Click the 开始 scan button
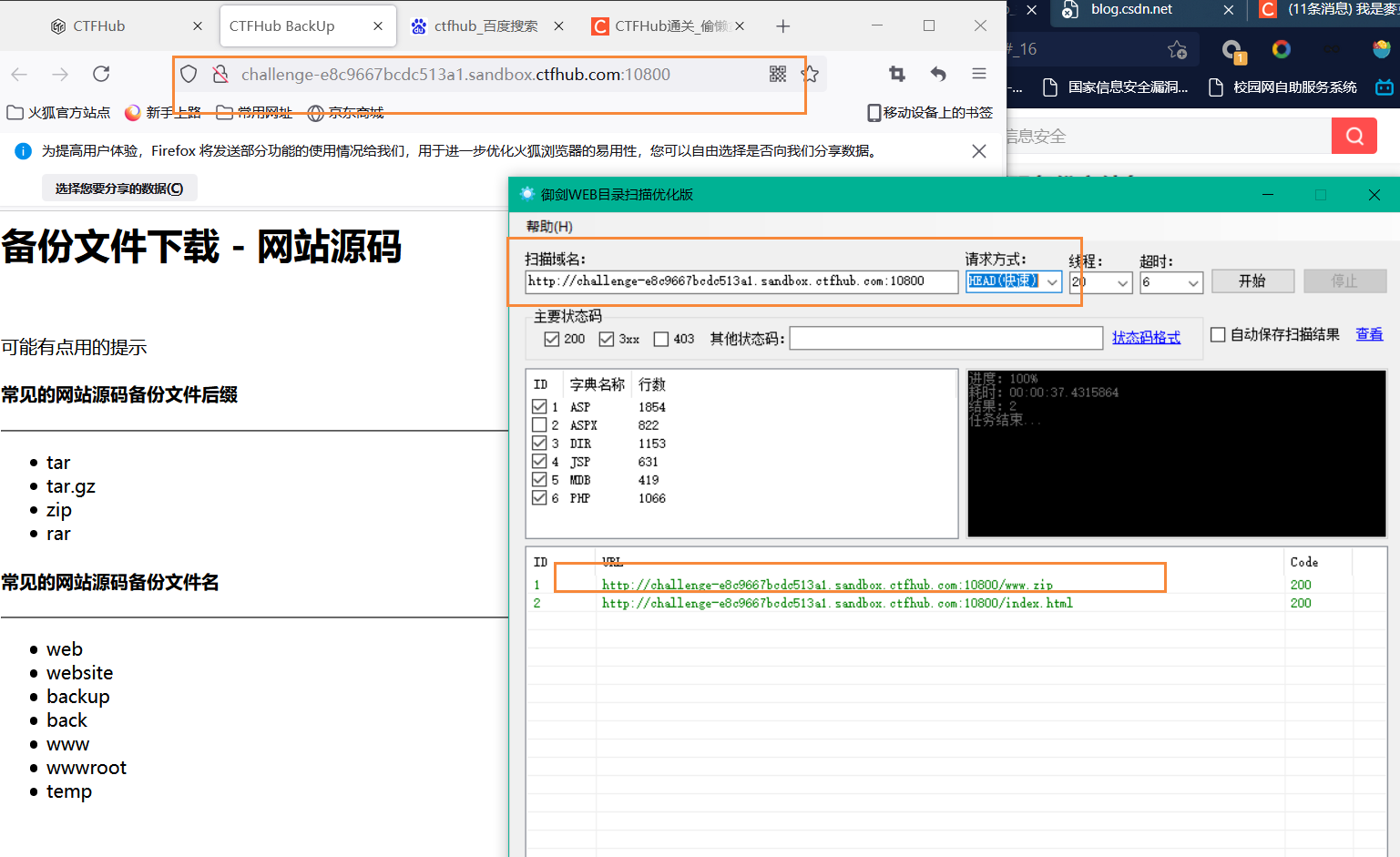Screen dimensions: 1400x857 point(1252,281)
